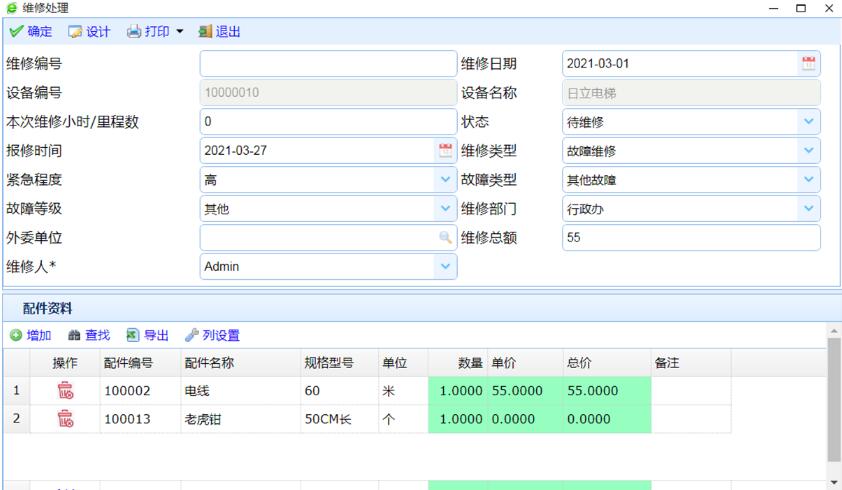
Task: Click the 配件名称 column header
Action: pos(208,364)
